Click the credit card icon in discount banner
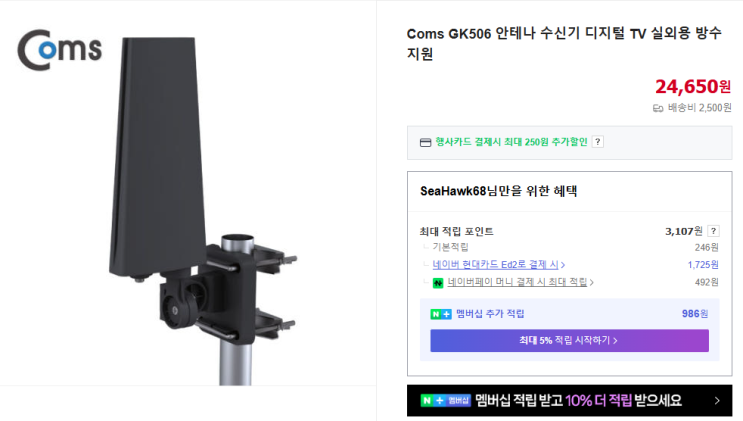 426,142
